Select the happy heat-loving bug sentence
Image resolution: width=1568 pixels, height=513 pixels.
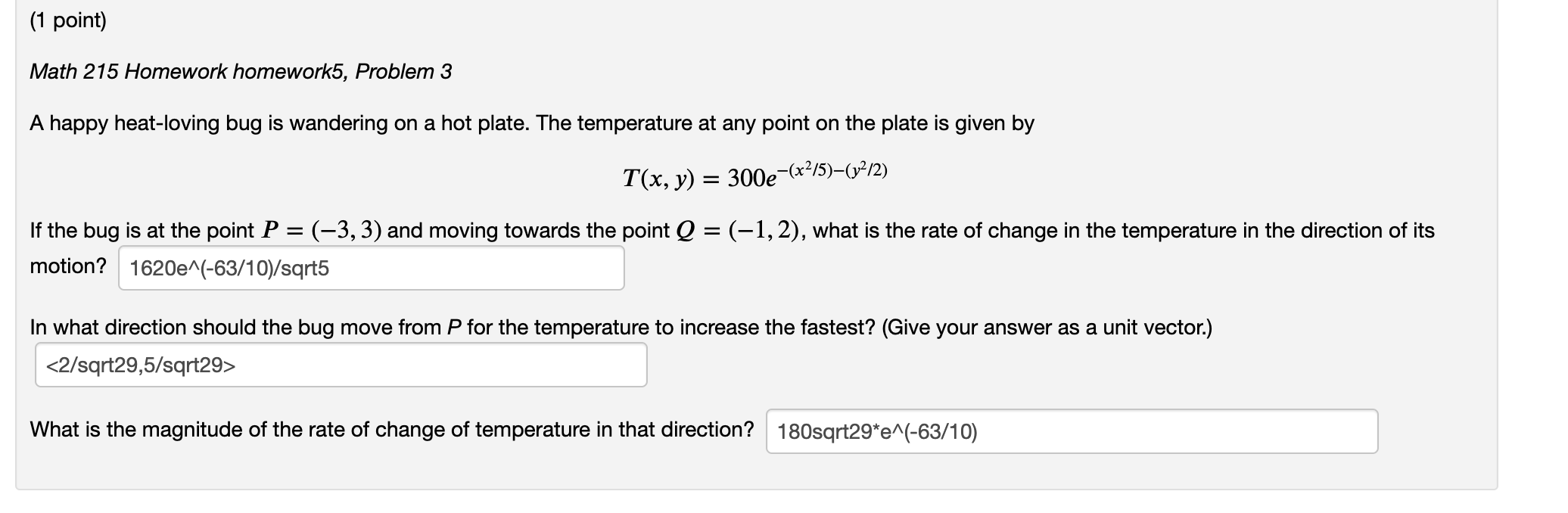pos(530,124)
